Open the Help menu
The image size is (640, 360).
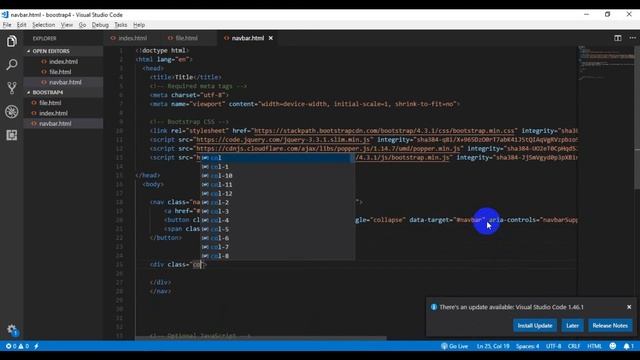[x=139, y=25]
